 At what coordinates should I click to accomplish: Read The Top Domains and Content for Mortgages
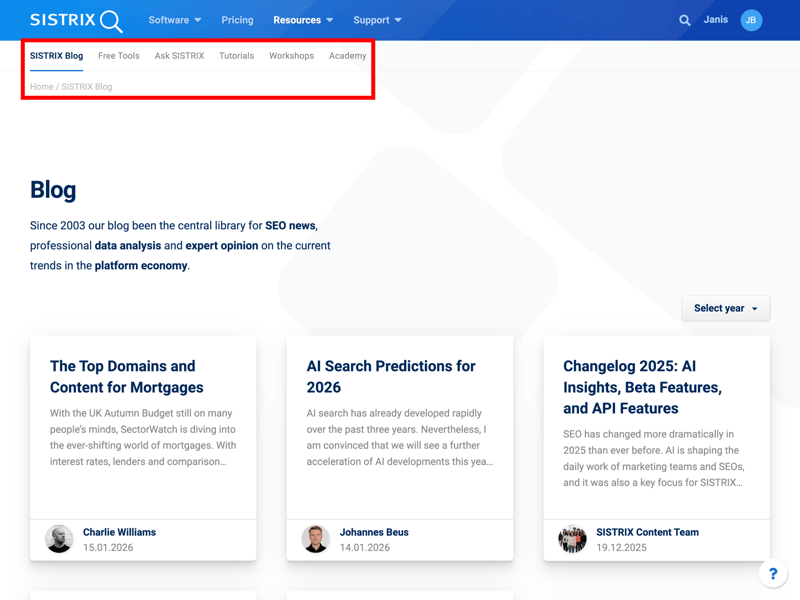(x=127, y=377)
